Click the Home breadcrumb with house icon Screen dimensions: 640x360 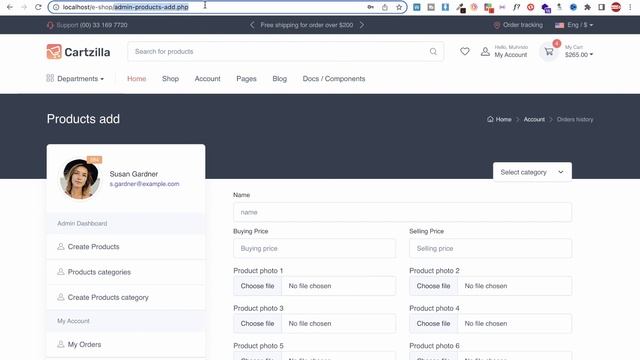pos(499,119)
